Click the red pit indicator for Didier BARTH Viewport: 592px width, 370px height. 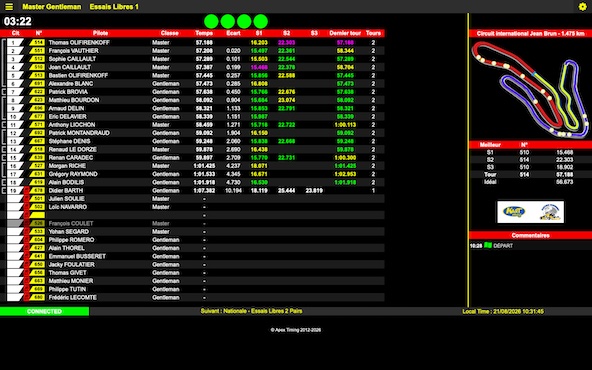click(x=26, y=190)
